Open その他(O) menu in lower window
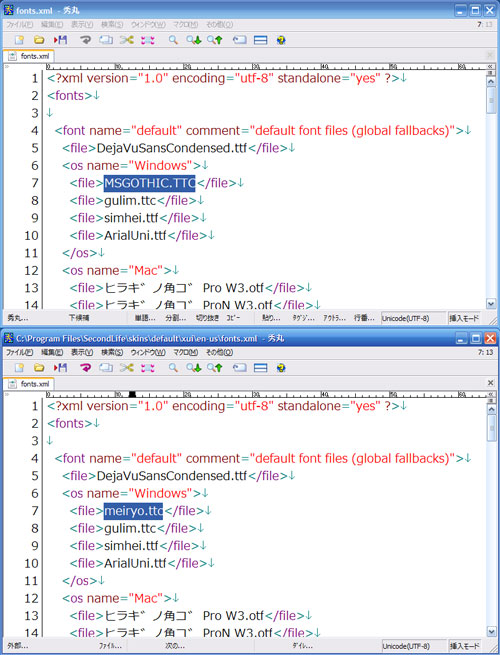The width and height of the screenshot is (500, 655). click(x=219, y=353)
